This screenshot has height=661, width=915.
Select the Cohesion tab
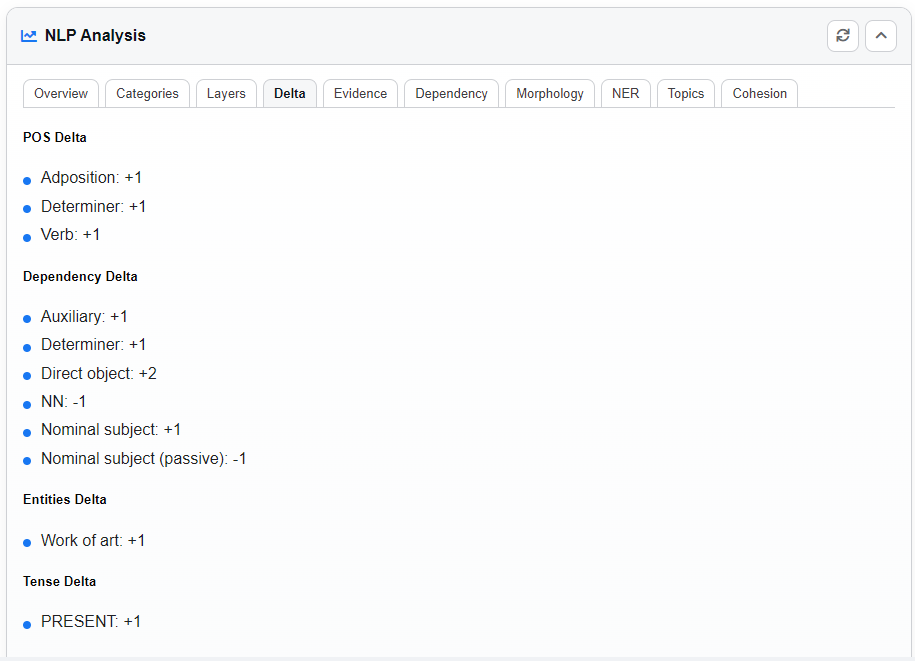759,93
